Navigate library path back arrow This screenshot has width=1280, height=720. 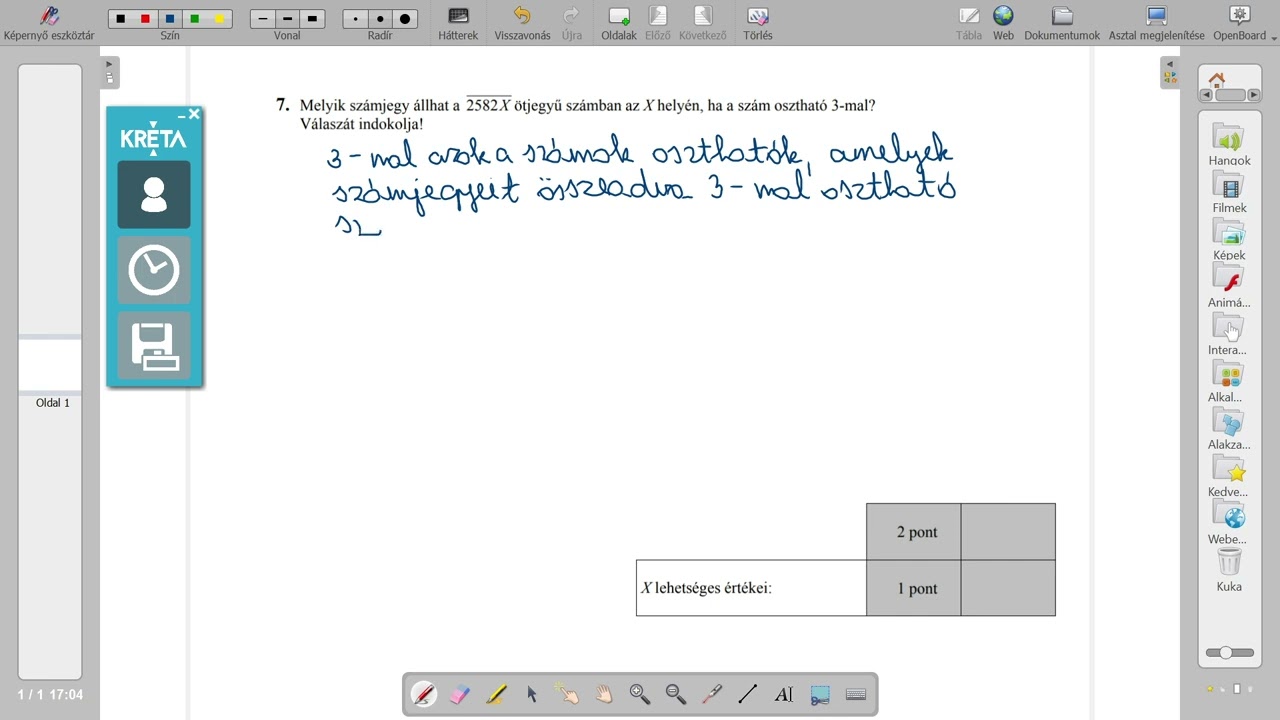tap(1206, 95)
